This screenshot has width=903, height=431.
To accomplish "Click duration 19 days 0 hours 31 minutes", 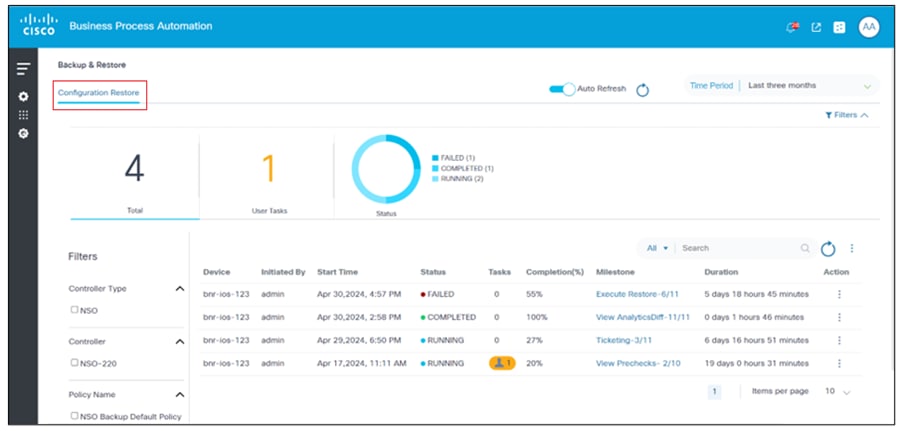I will 757,363.
